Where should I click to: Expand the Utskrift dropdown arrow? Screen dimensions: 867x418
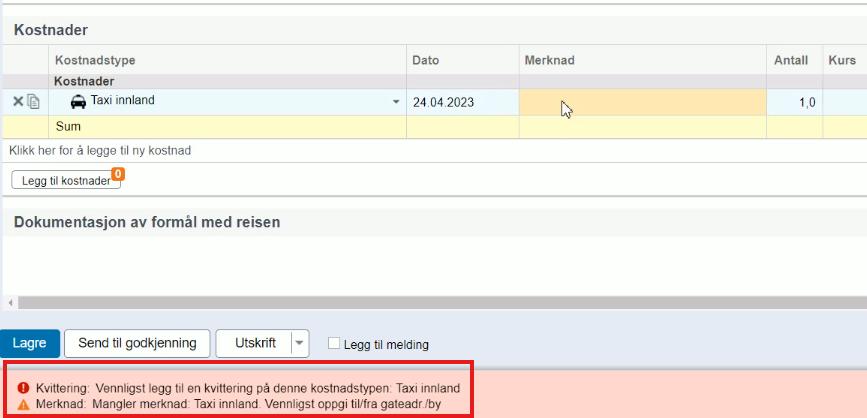[x=299, y=343]
